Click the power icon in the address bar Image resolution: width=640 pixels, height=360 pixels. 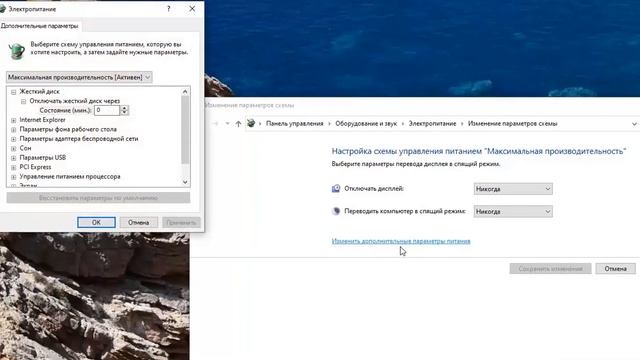click(251, 123)
